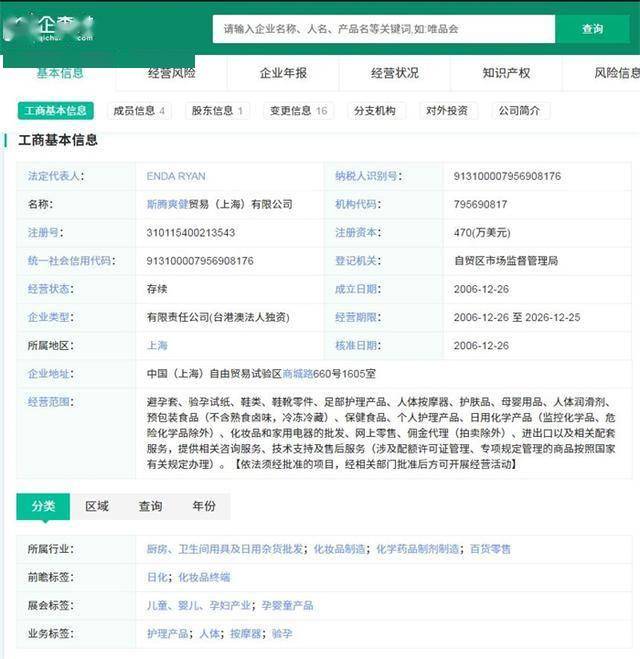The height and width of the screenshot is (659, 640).
Task: Select the 年份 tab
Action: coord(203,507)
